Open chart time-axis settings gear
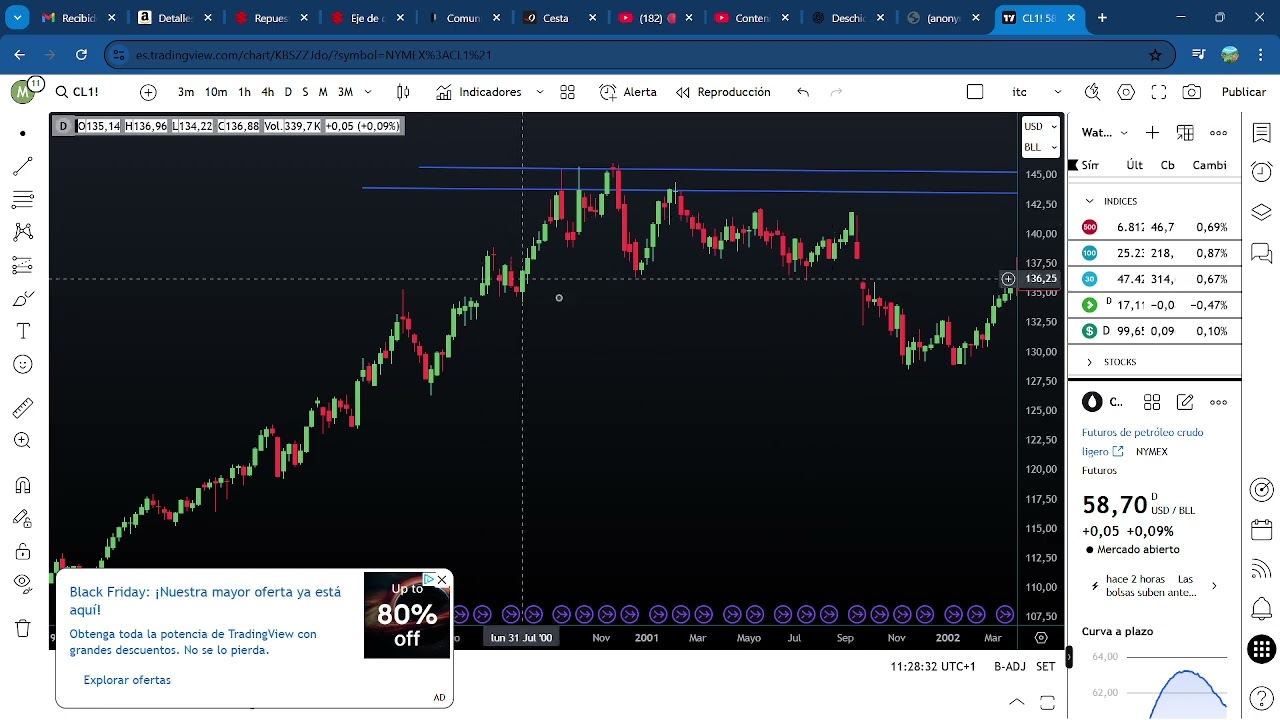Viewport: 1280px width, 720px height. pos(1041,638)
